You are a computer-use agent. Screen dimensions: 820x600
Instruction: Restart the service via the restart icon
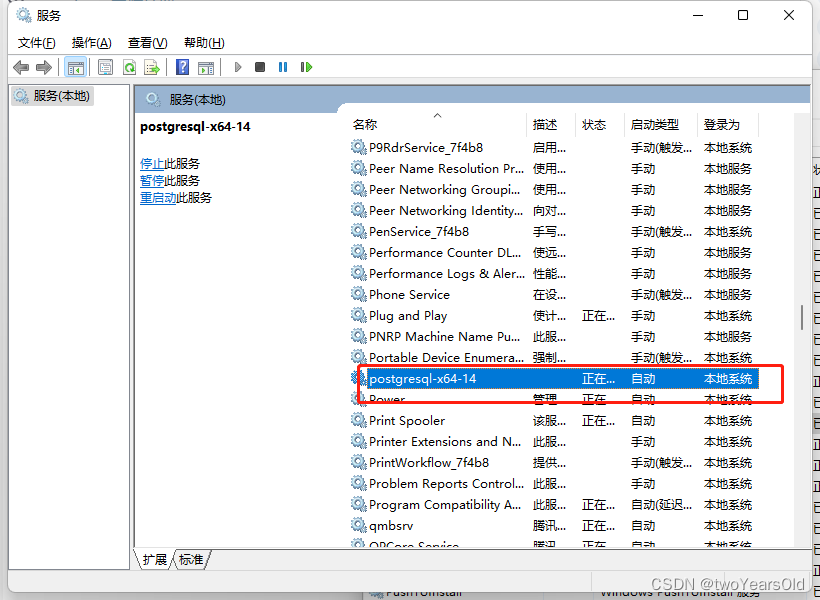[x=307, y=66]
